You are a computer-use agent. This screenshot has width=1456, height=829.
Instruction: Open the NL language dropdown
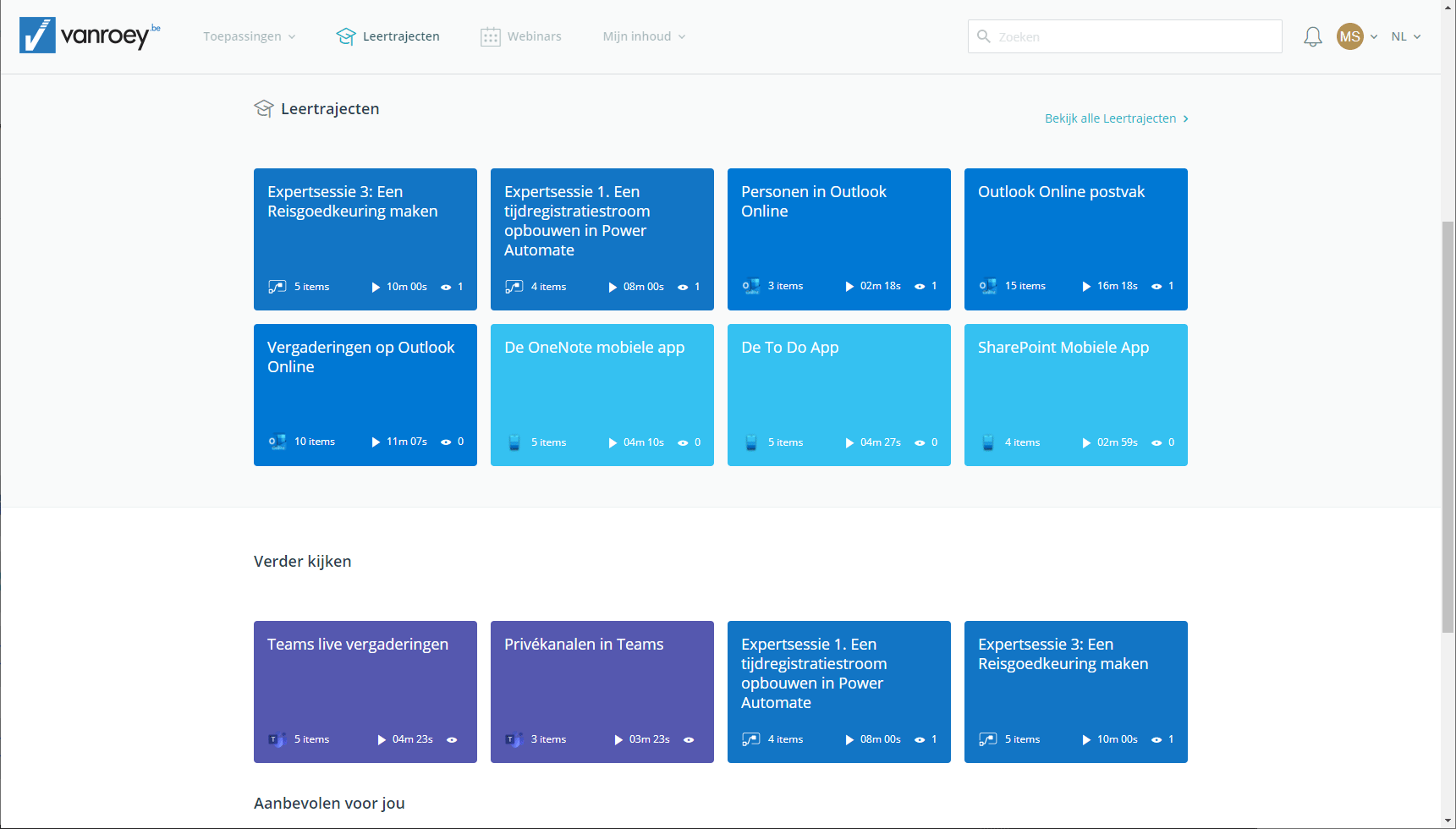(x=1406, y=36)
